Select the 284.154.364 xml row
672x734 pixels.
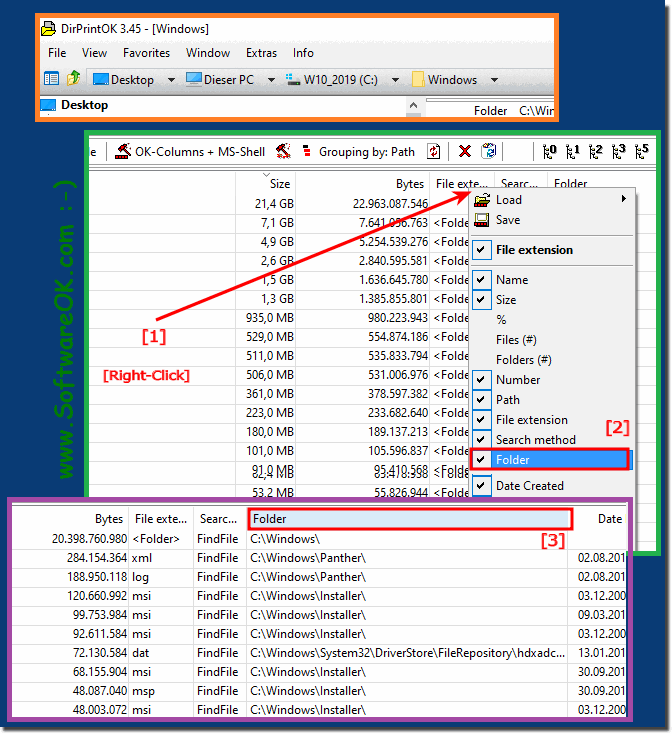pyautogui.click(x=318, y=558)
